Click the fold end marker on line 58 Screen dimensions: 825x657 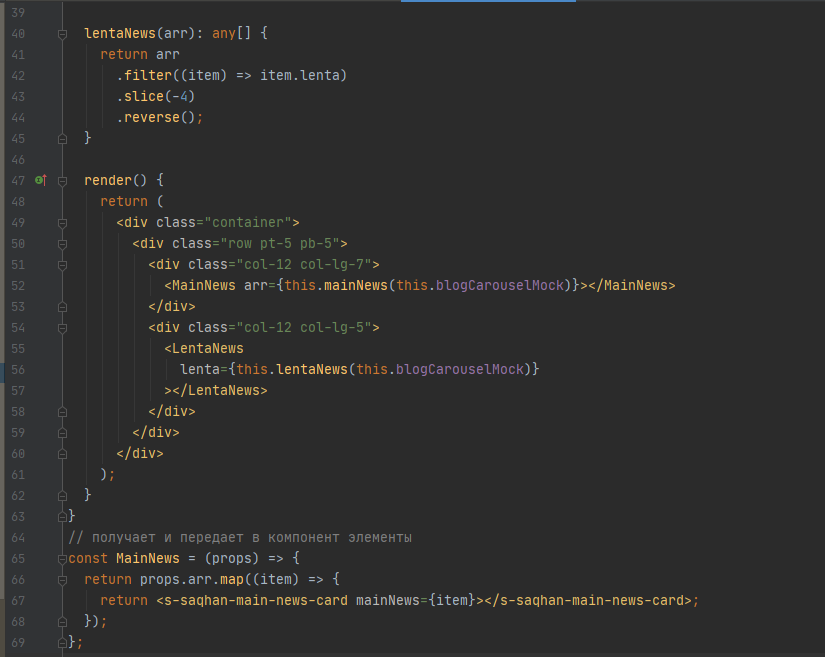click(62, 412)
